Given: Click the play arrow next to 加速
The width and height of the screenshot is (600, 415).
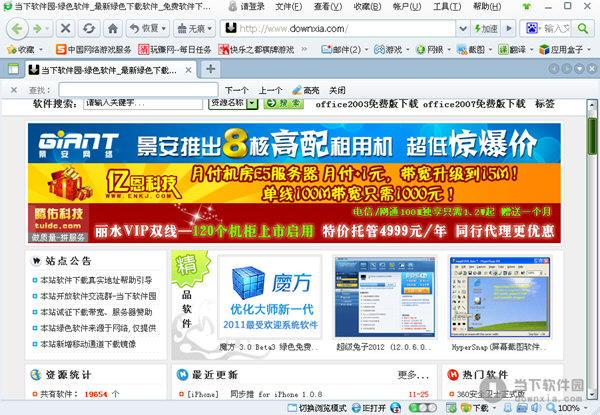Looking at the screenshot, I should [x=509, y=28].
